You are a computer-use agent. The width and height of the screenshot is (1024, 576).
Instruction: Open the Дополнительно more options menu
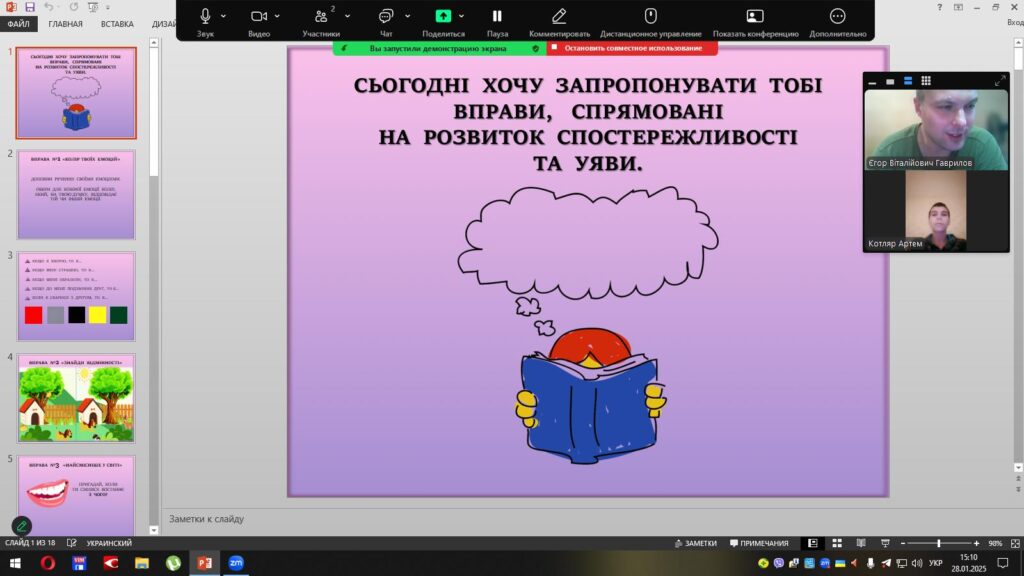pos(837,16)
